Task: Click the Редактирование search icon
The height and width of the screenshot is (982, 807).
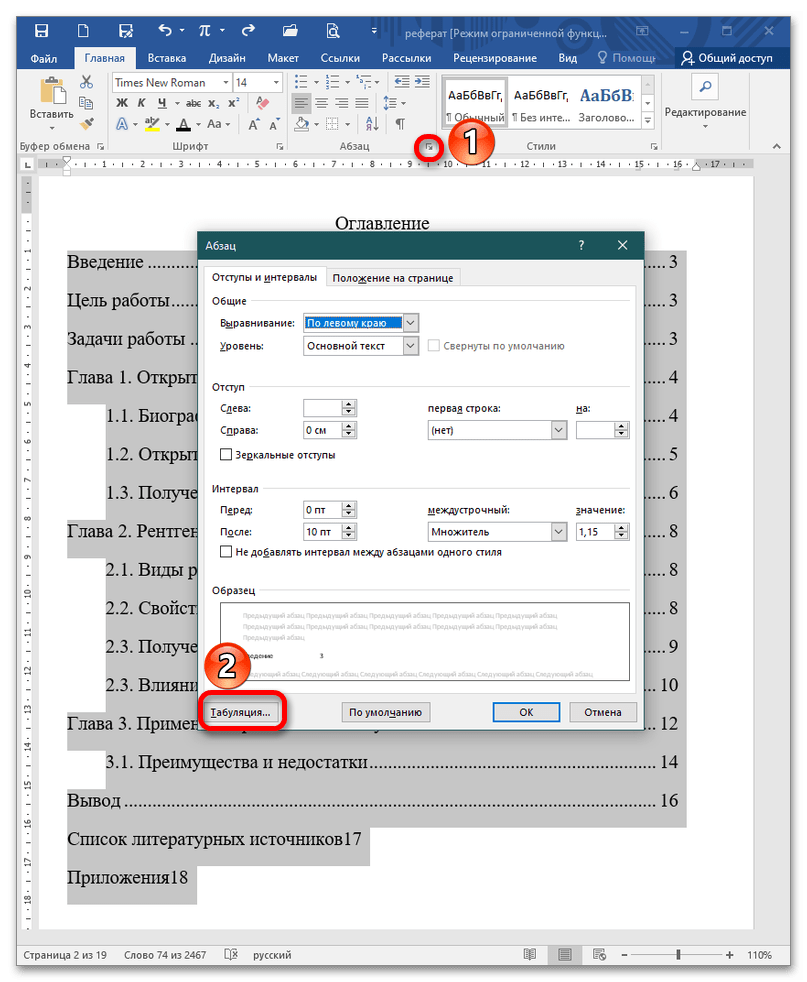Action: 705,89
